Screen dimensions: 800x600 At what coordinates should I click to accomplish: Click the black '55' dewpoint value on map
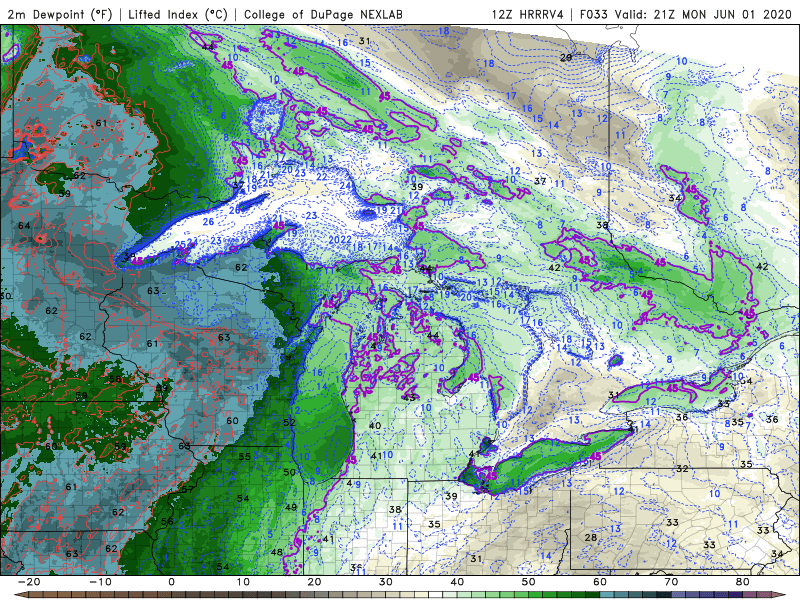(244, 457)
